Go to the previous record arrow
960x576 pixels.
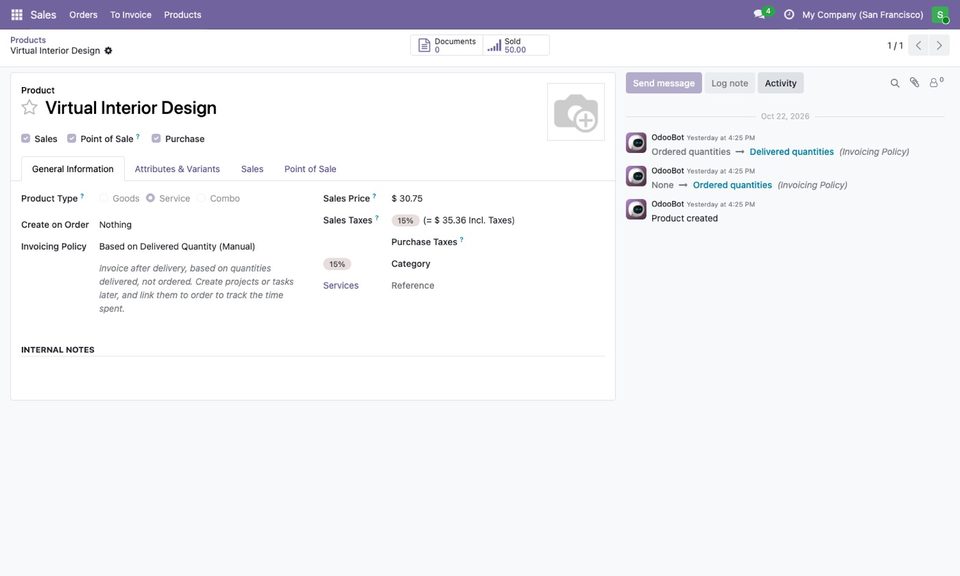[918, 45]
